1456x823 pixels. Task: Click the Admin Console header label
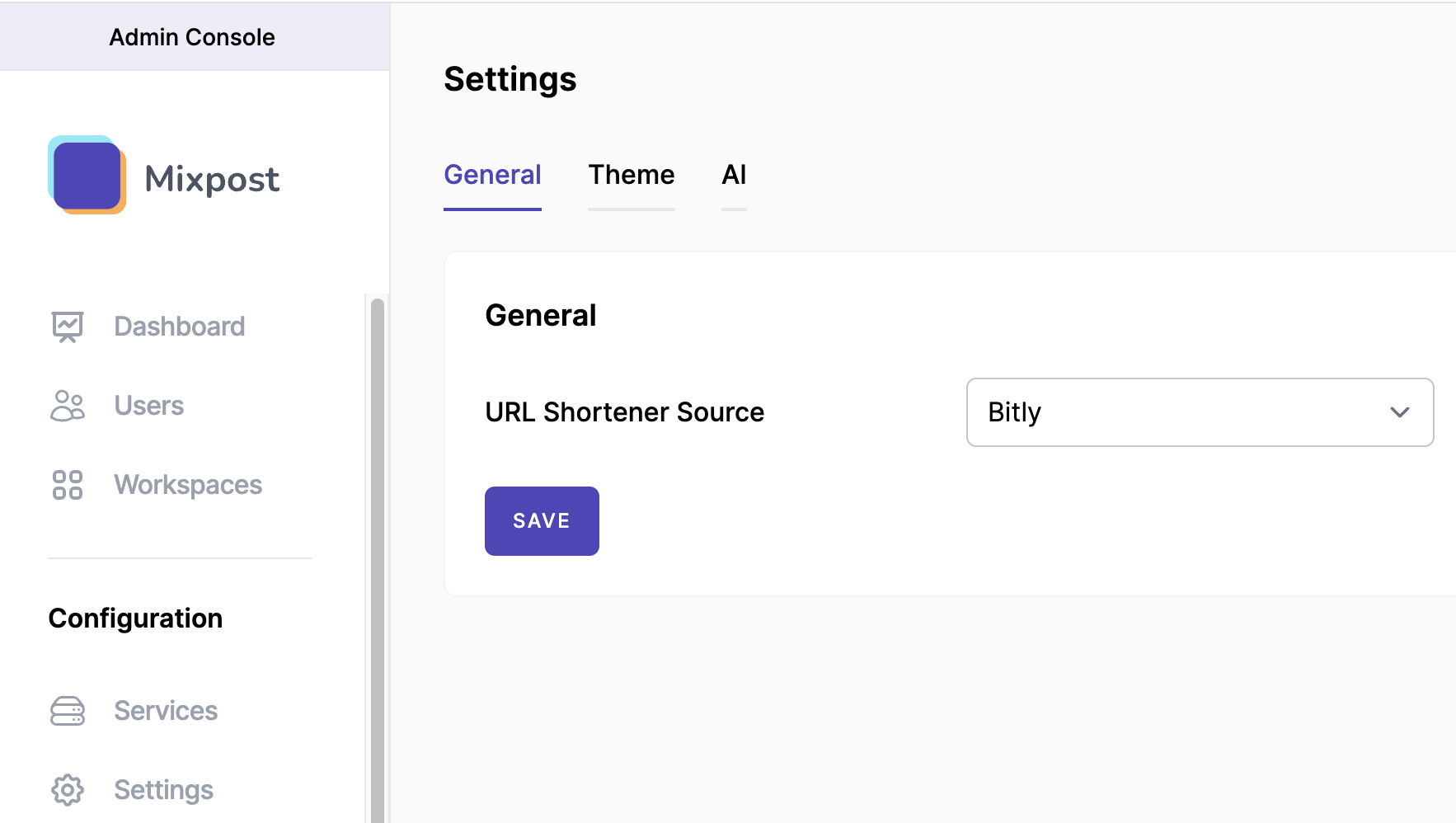click(192, 37)
